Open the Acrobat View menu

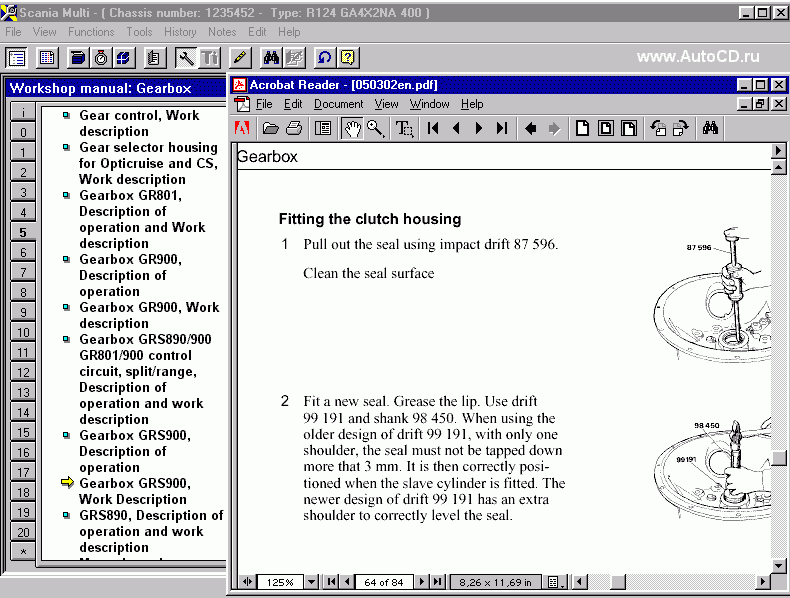[386, 104]
